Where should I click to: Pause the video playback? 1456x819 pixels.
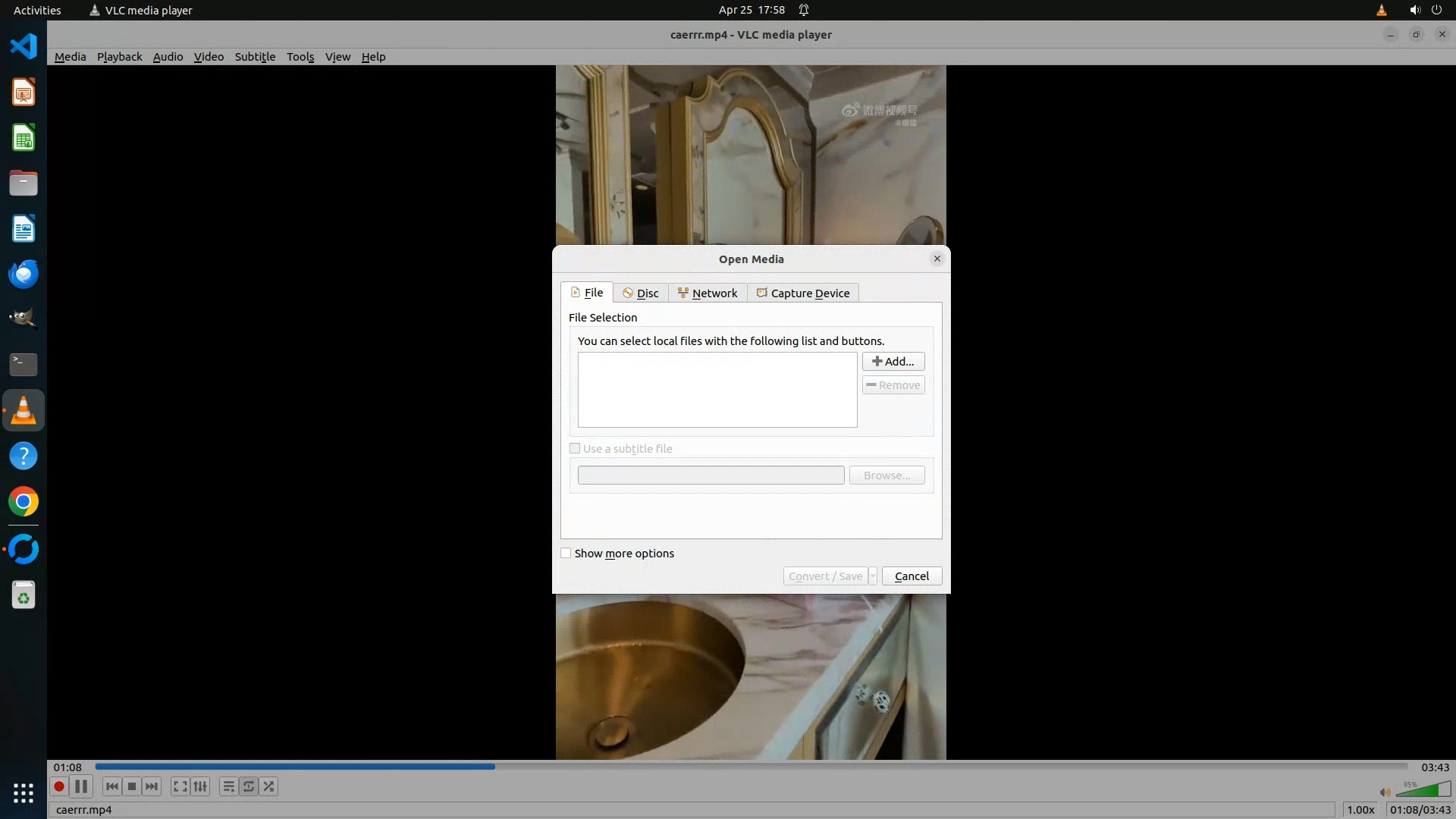tap(81, 786)
